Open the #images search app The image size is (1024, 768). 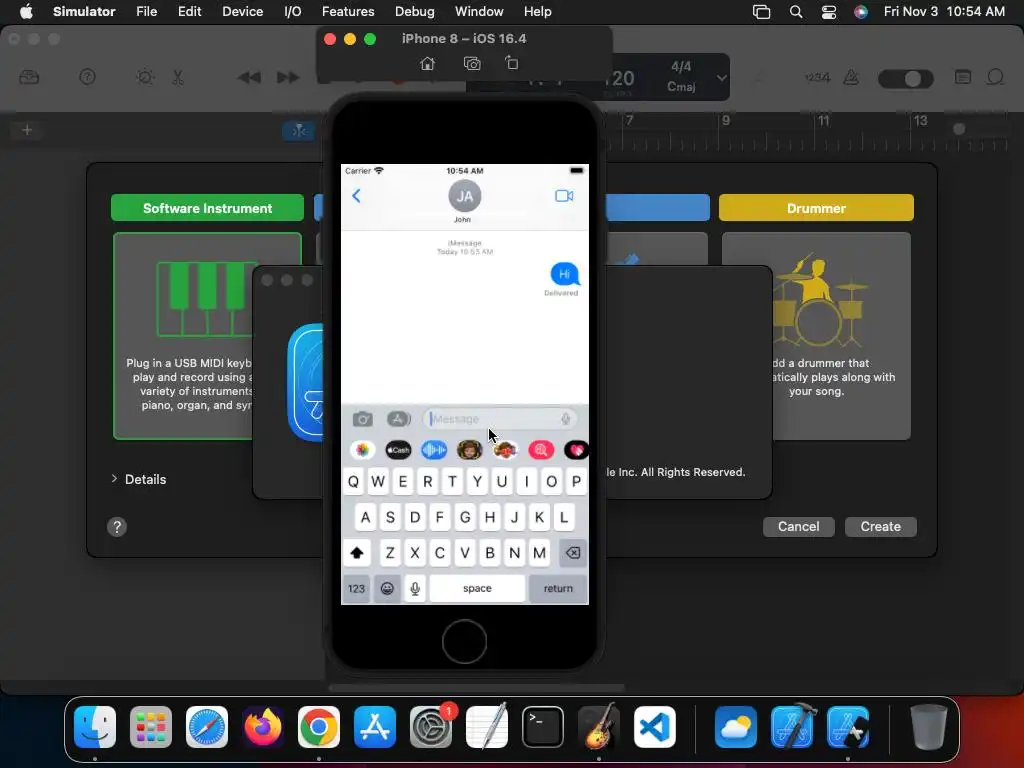(x=541, y=450)
